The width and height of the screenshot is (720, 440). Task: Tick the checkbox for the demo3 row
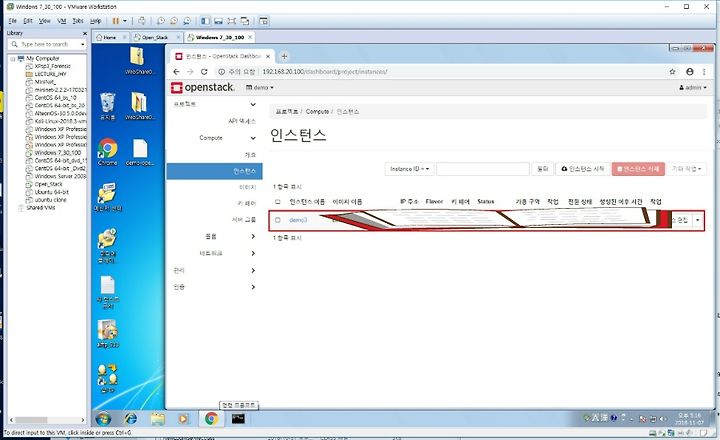(277, 220)
